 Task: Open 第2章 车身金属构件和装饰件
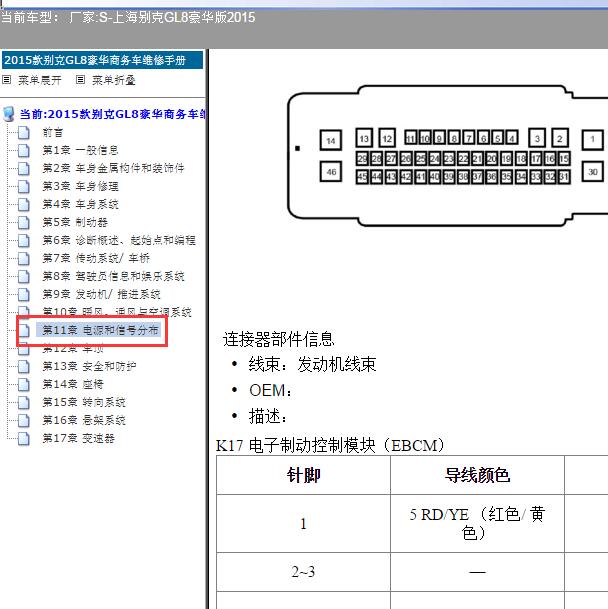click(113, 168)
